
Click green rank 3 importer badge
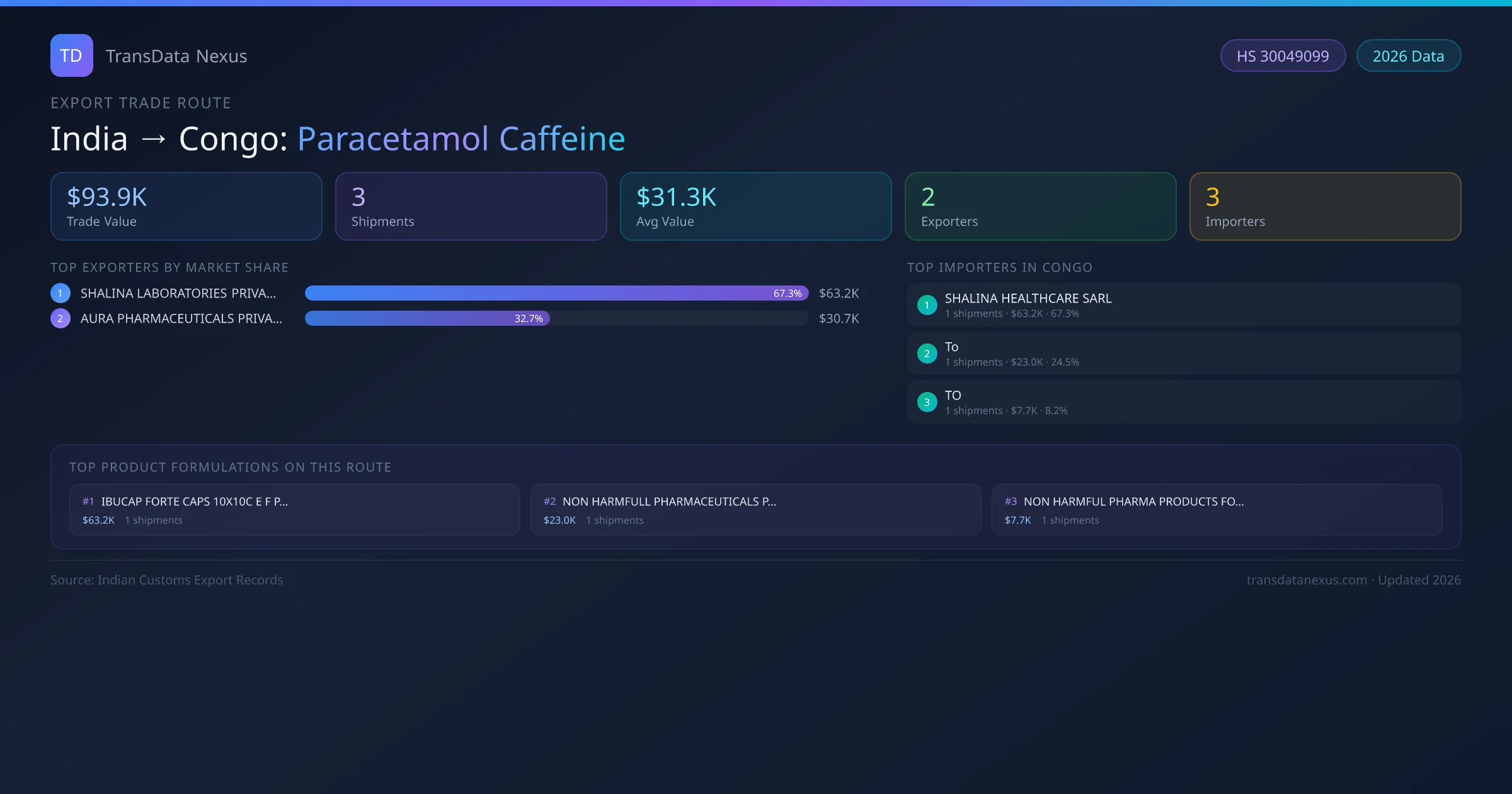[x=927, y=402]
